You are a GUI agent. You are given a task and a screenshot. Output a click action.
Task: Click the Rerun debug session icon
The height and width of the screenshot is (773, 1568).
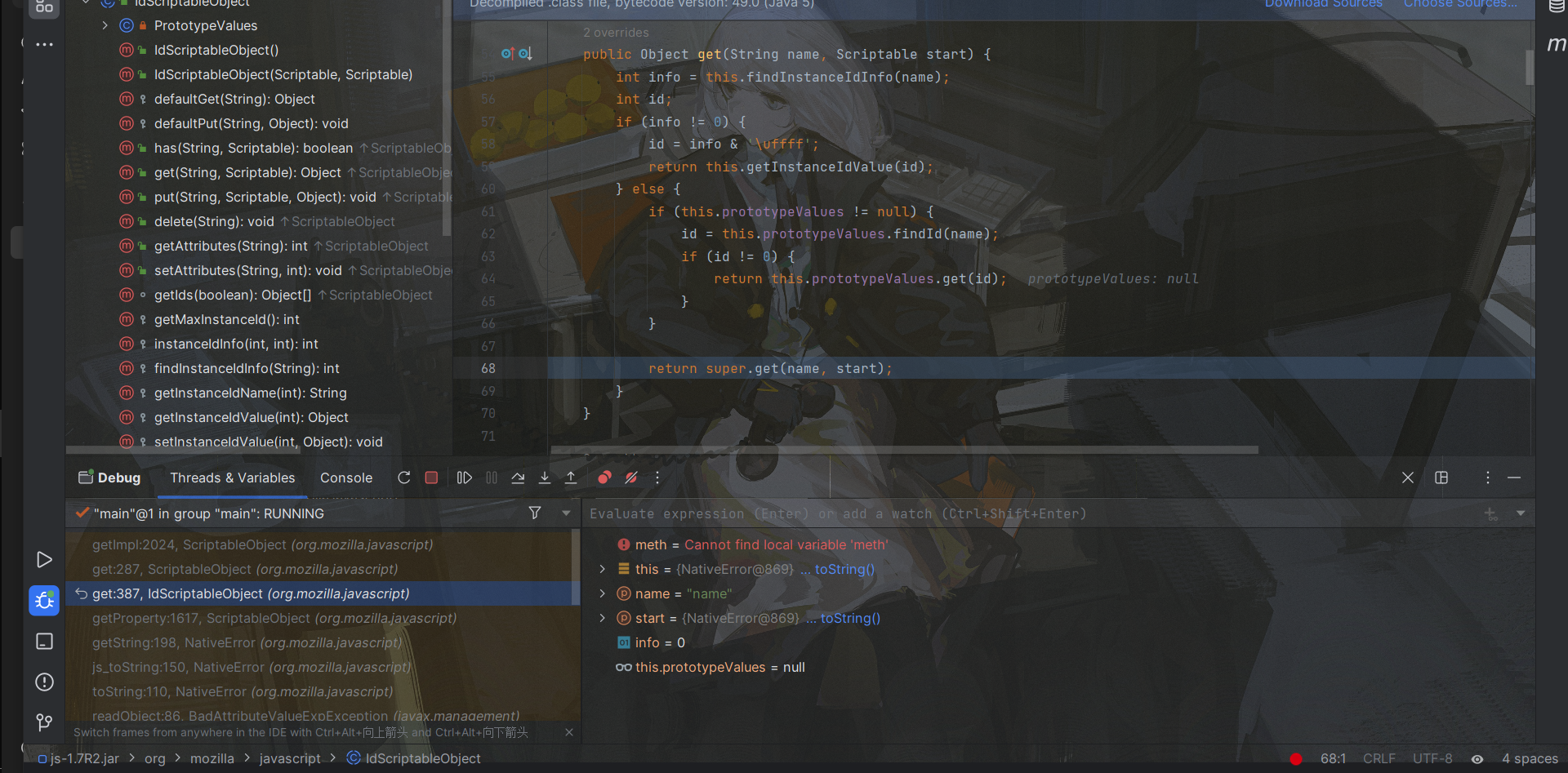click(x=403, y=478)
